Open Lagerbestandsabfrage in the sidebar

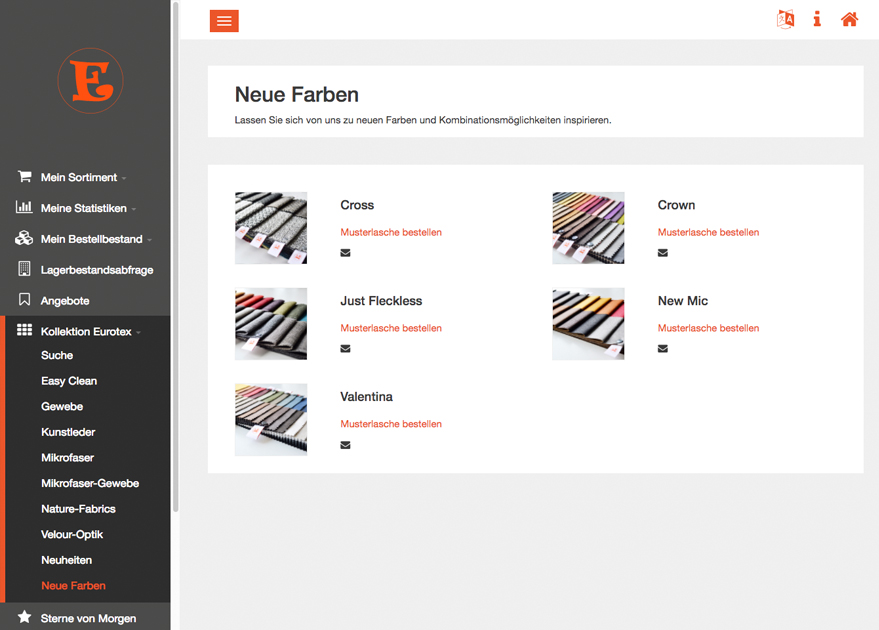96,270
